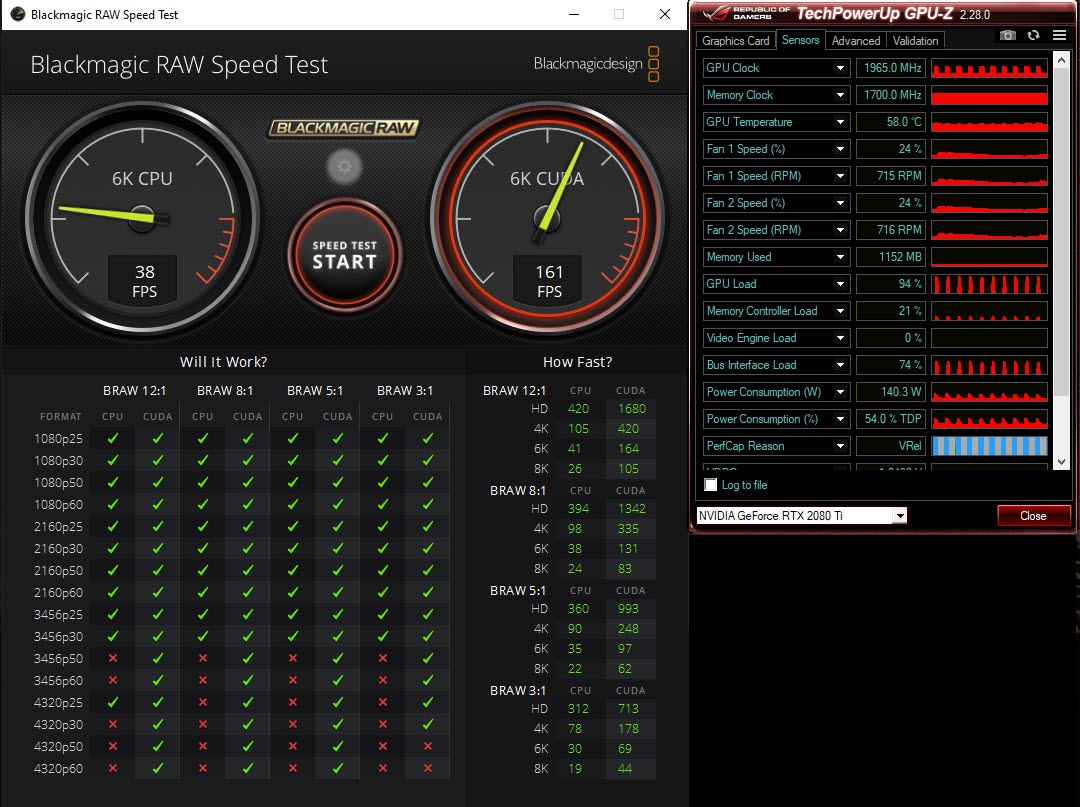Open the GPU Clock sensor dropdown

pos(840,67)
